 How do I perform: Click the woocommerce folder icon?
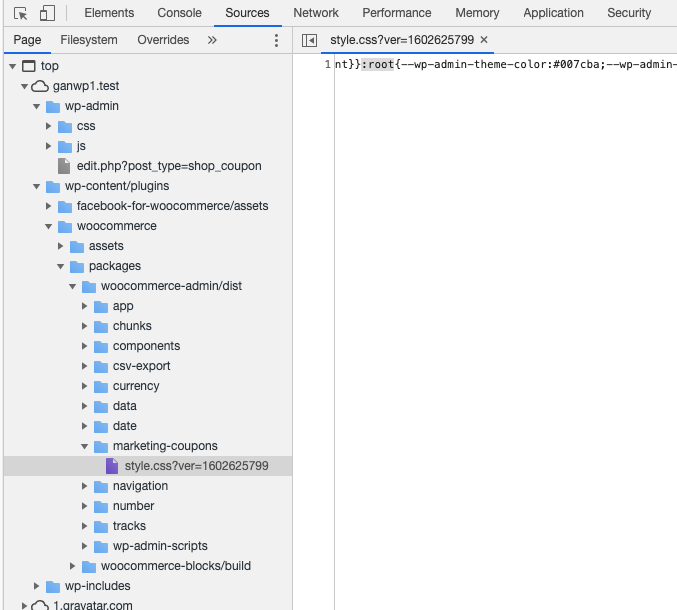point(65,226)
